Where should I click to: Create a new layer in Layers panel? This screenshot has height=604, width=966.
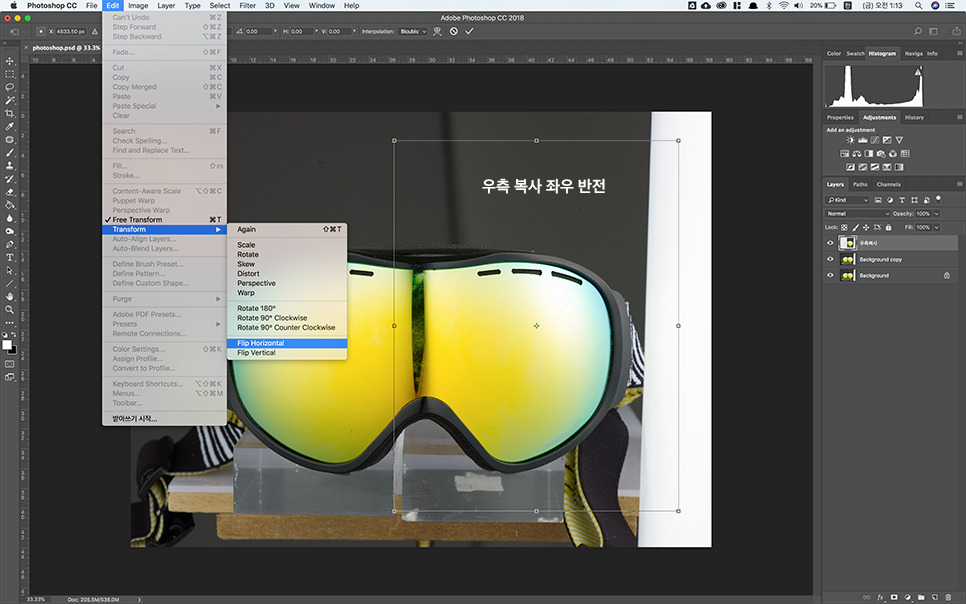tap(934, 597)
